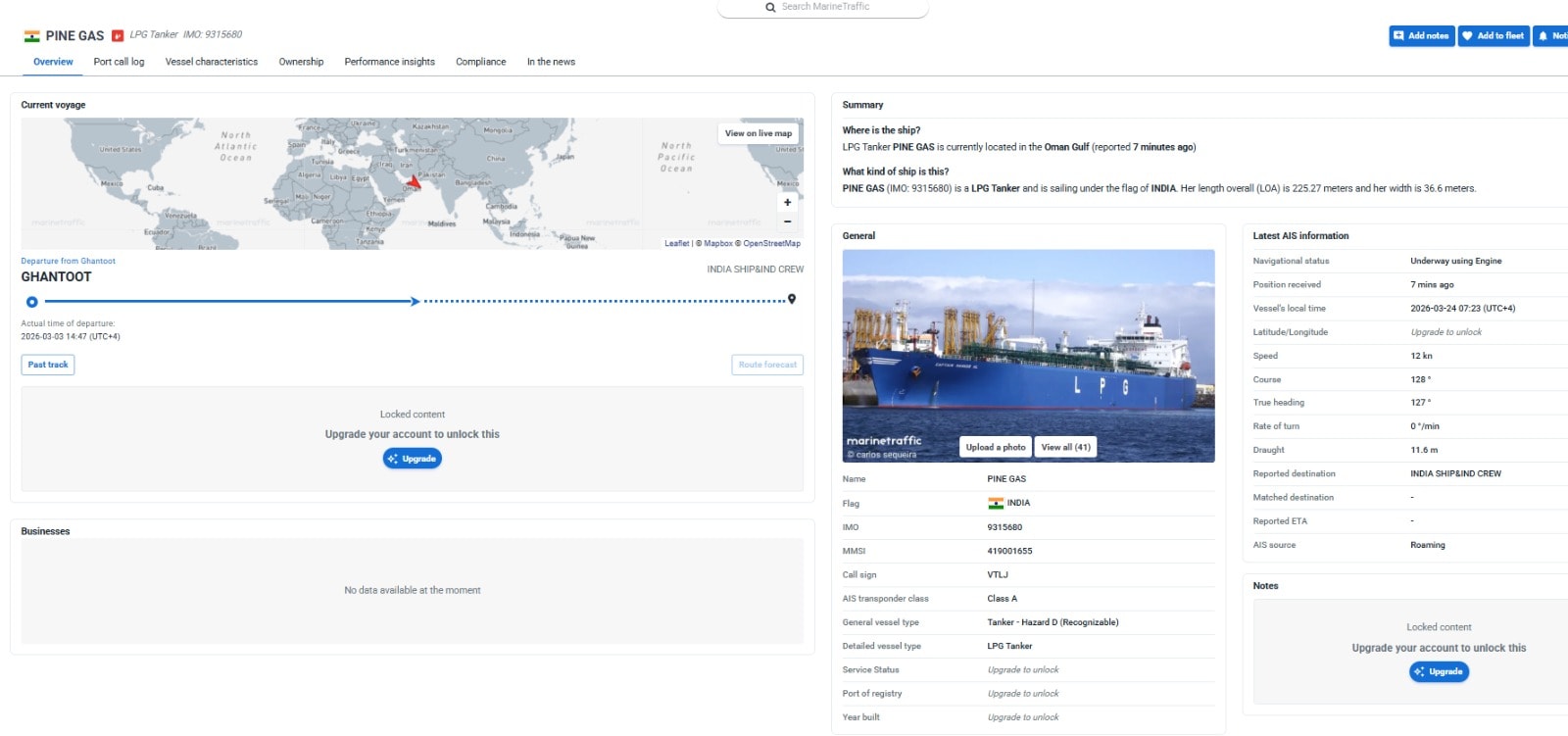Upload a photo of the ship
Viewport: 1568px width, 736px height.
coord(996,447)
